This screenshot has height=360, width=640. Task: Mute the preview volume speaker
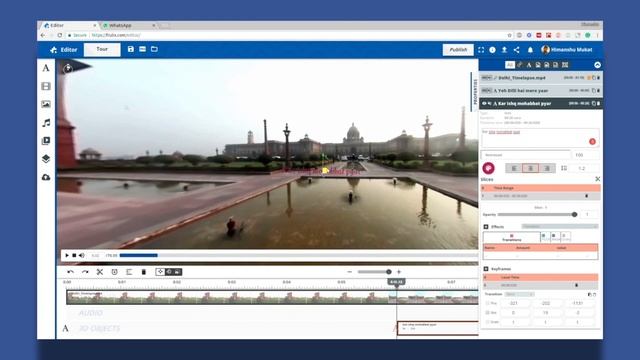point(82,256)
